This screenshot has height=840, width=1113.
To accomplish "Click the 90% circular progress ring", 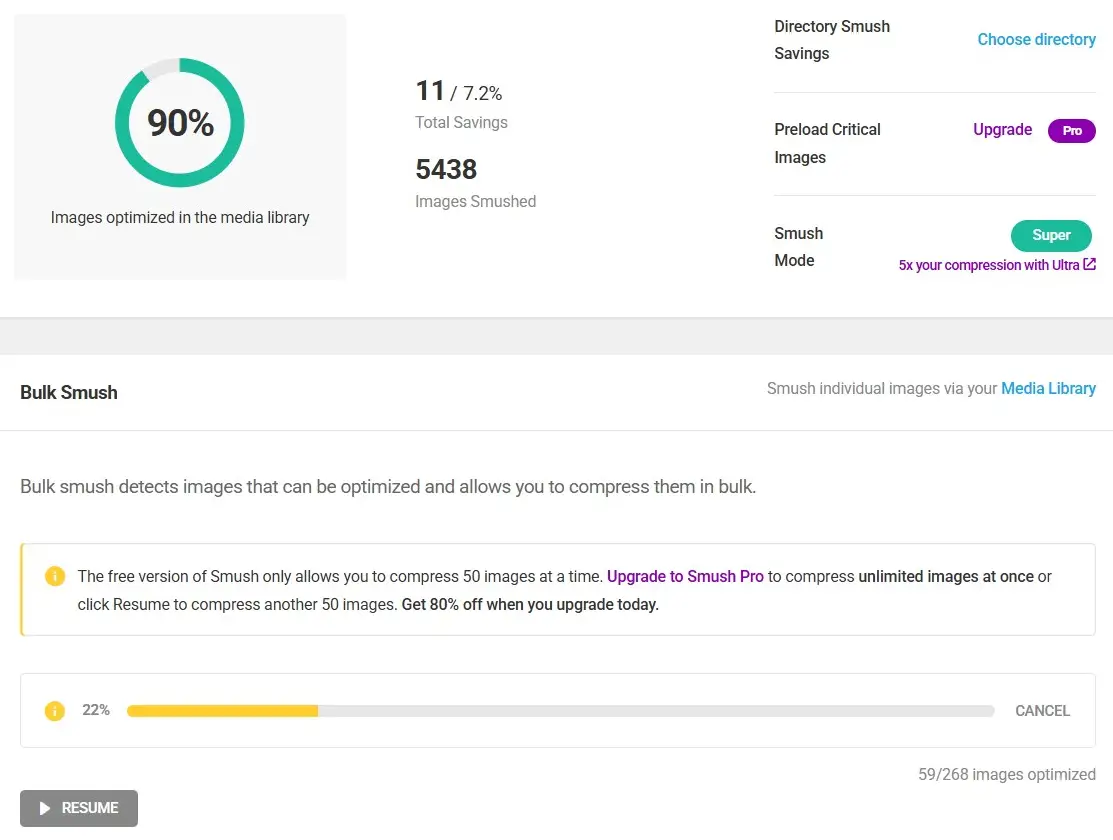I will point(180,123).
